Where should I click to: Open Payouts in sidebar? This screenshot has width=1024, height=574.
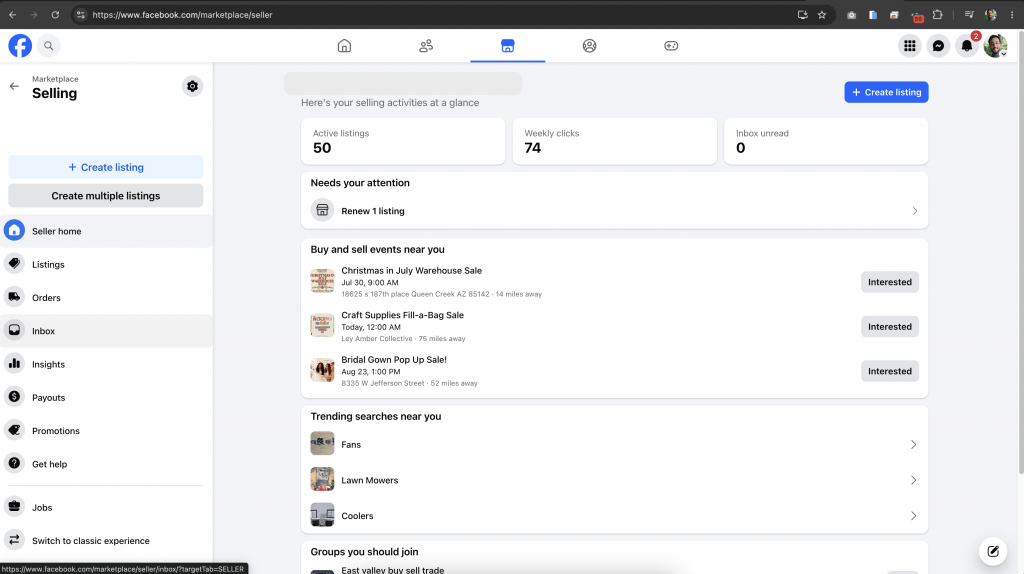pos(106,398)
